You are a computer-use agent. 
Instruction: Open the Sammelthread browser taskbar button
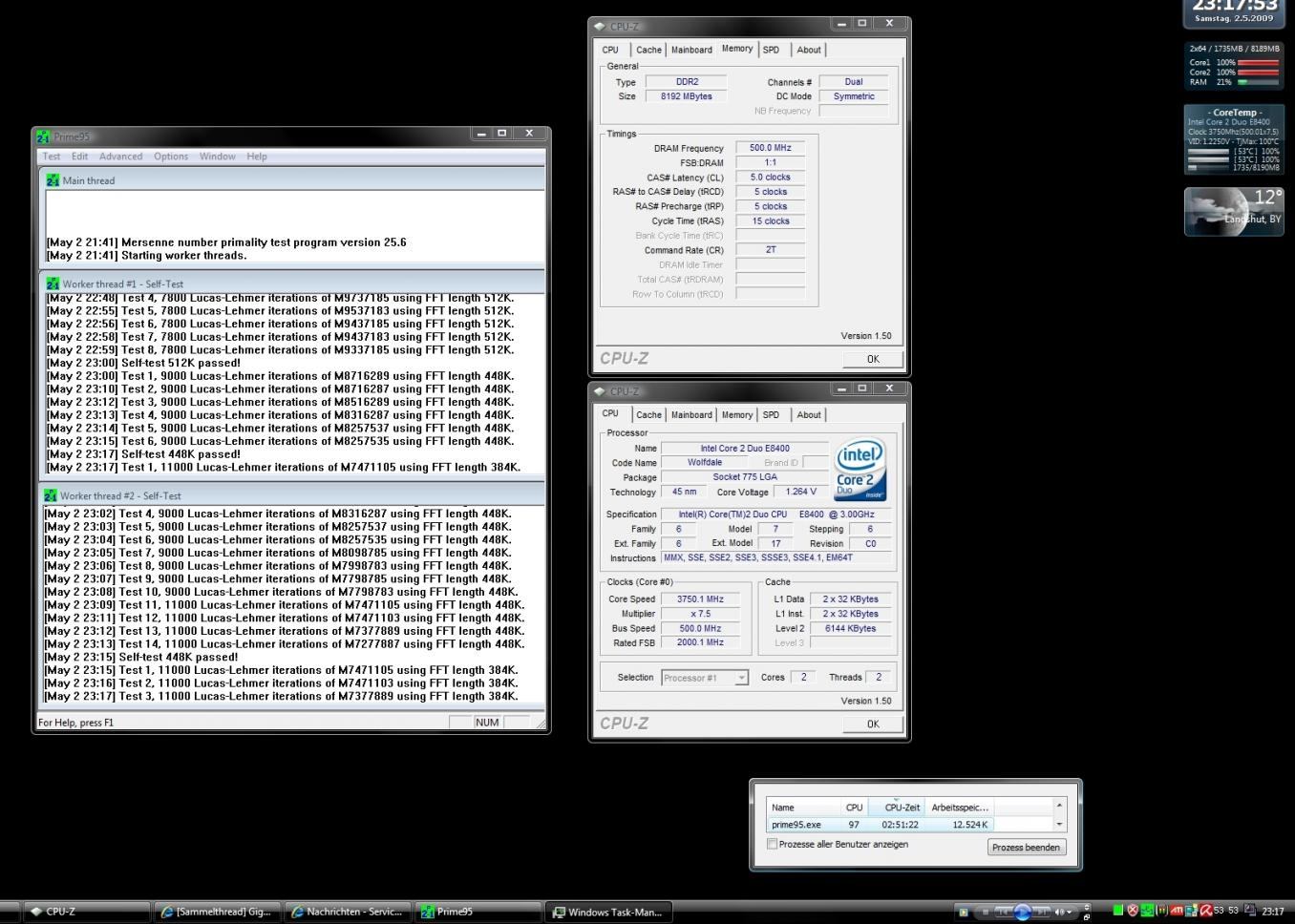[x=218, y=912]
